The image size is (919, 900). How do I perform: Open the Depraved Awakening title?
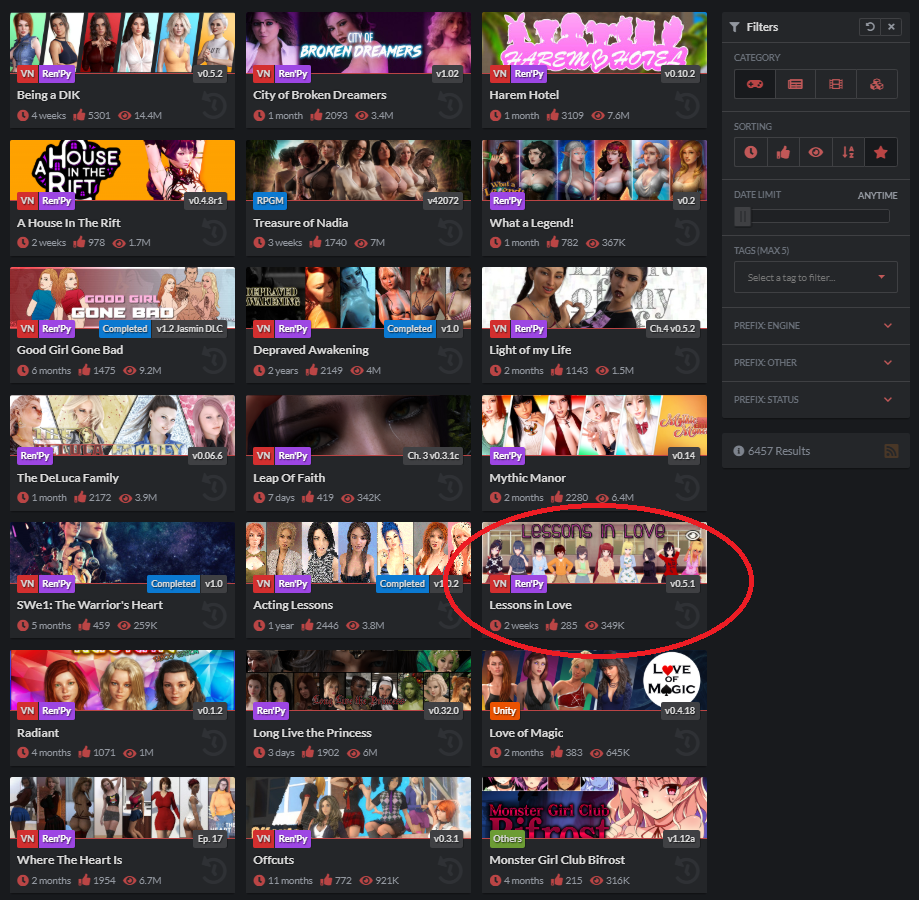pyautogui.click(x=311, y=350)
